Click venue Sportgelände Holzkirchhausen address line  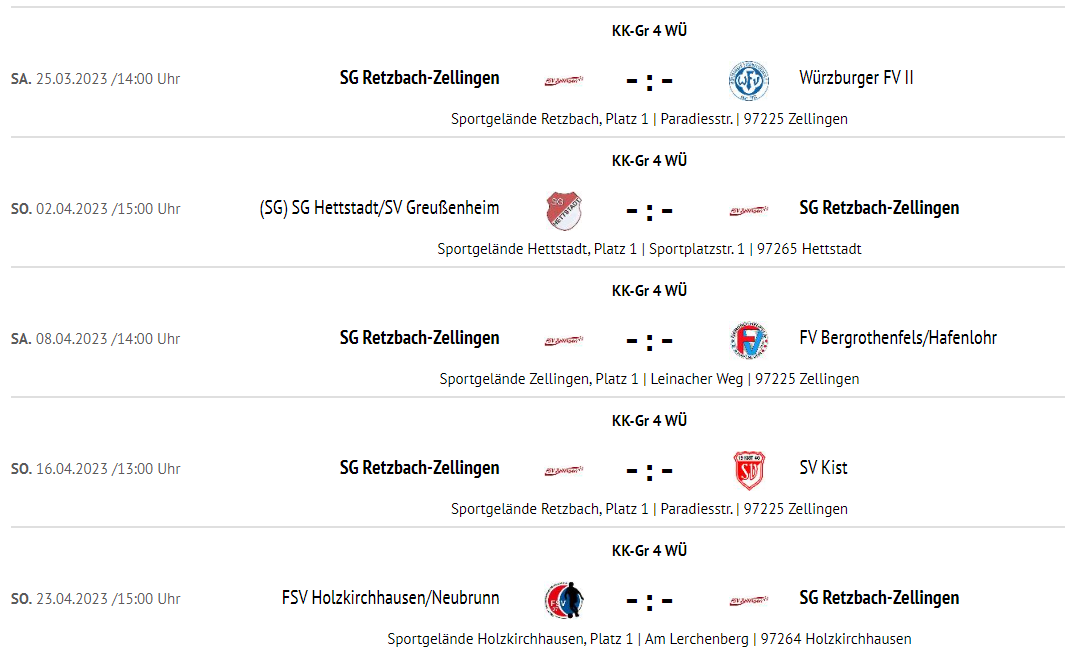tap(649, 638)
